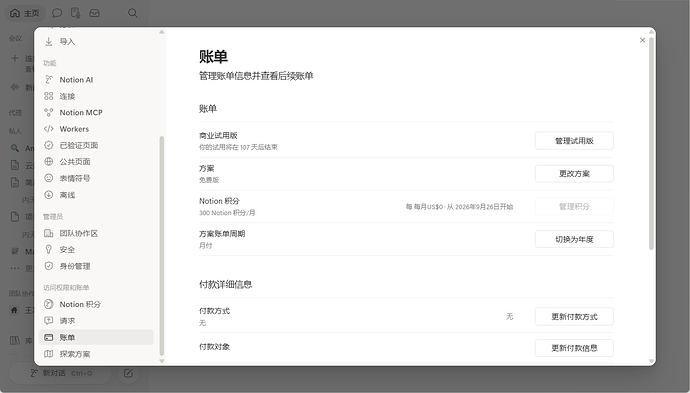Click the disabled 管理积分 button
Image resolution: width=690 pixels, height=393 pixels.
pyautogui.click(x=574, y=206)
